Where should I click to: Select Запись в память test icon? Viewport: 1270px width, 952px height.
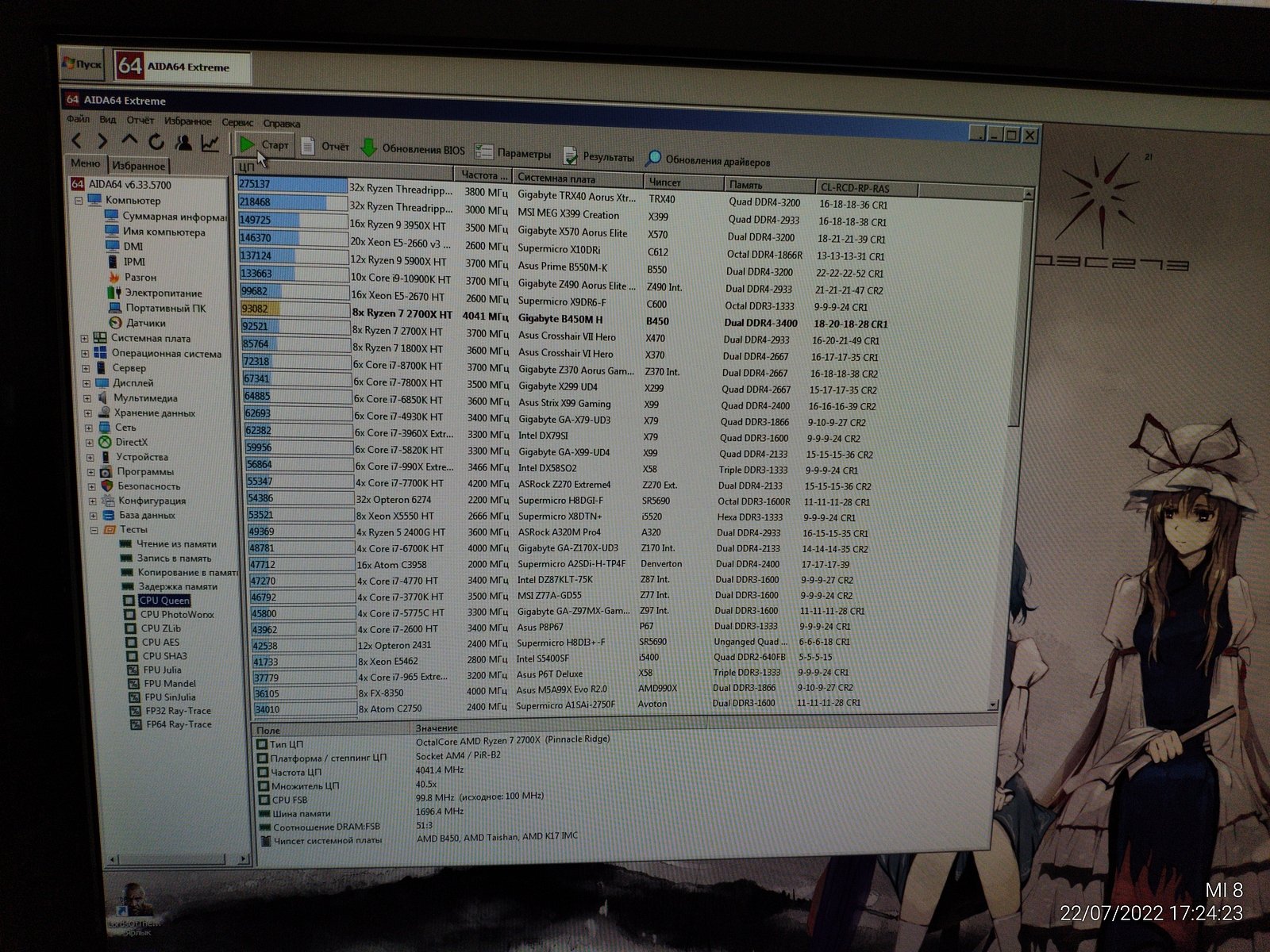pyautogui.click(x=125, y=559)
